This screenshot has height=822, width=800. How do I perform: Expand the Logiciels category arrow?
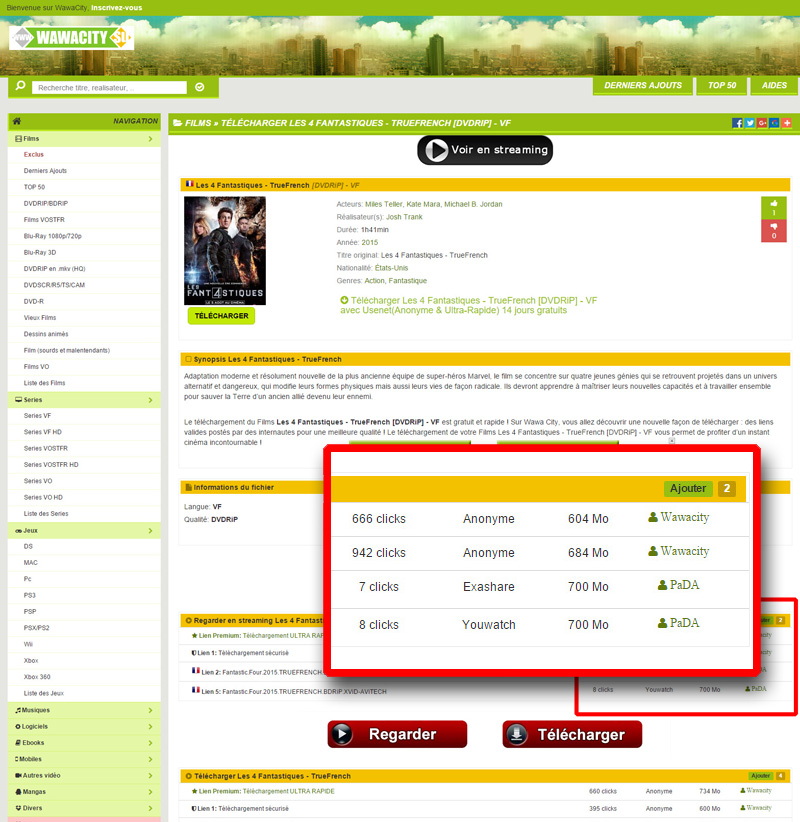(150, 727)
